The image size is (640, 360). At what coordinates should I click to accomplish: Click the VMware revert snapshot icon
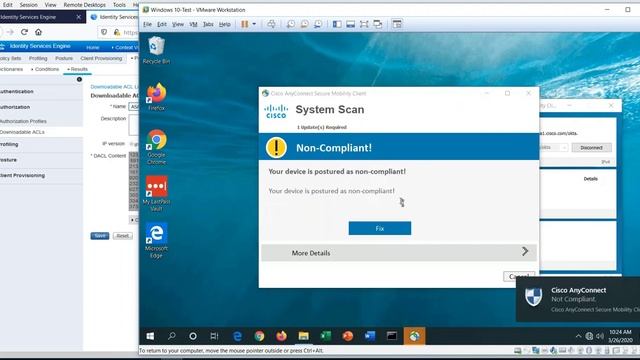click(304, 24)
